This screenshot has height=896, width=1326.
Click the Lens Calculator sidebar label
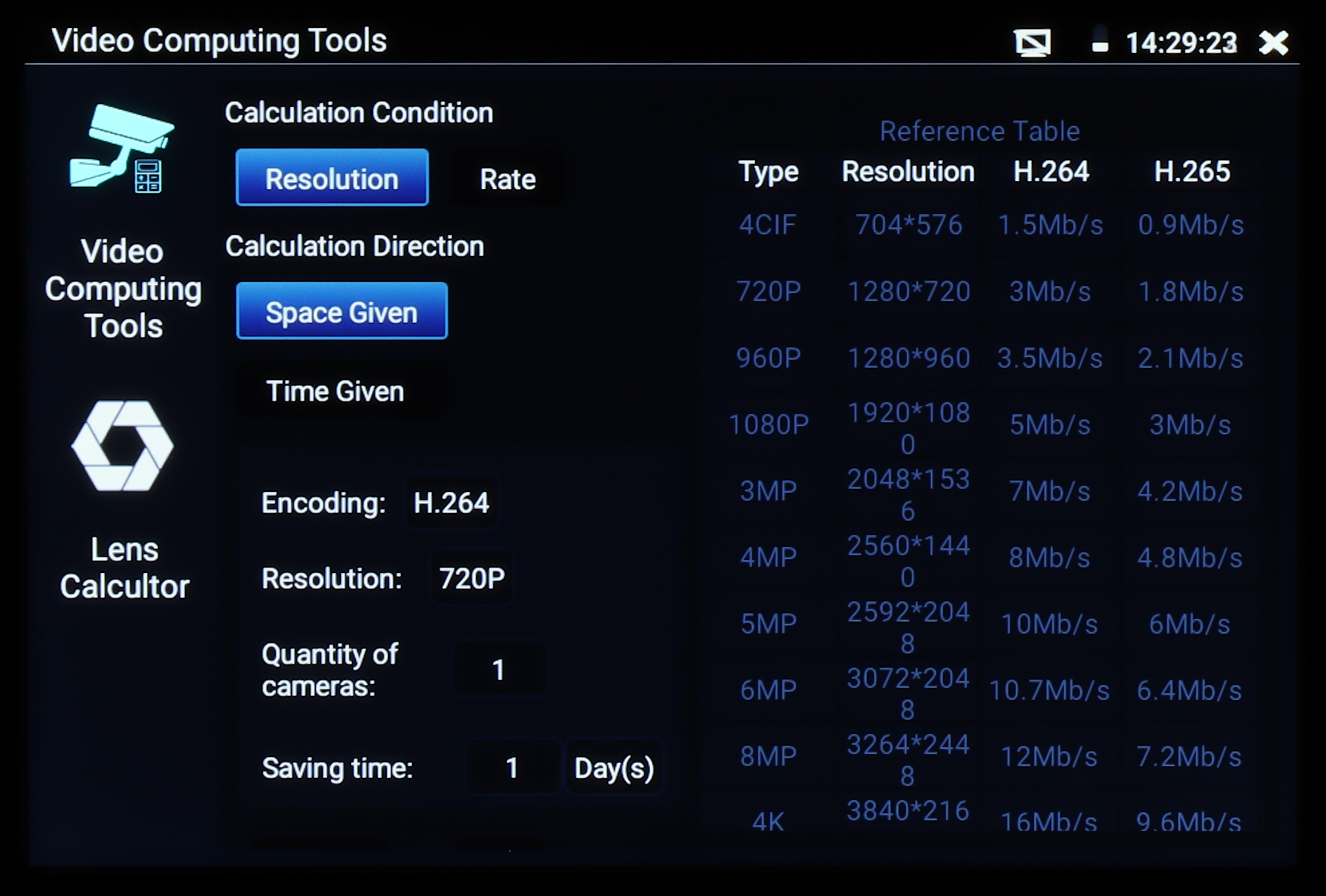[x=124, y=568]
